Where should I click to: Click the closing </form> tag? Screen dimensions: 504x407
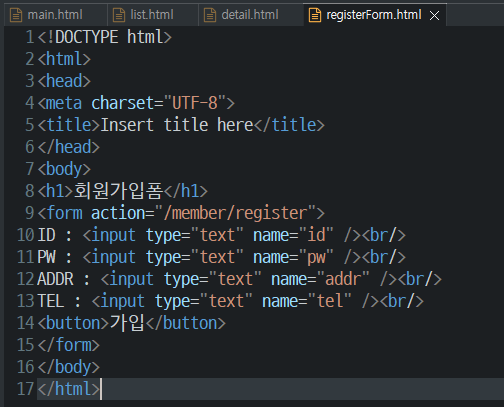[69, 345]
